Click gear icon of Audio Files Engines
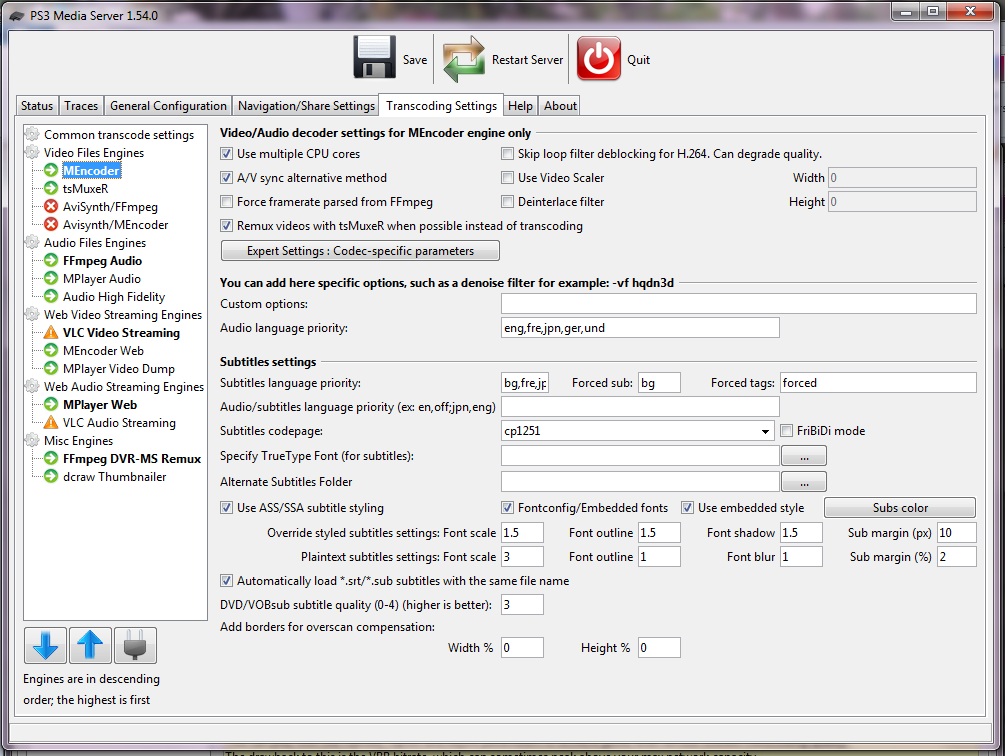The width and height of the screenshot is (1008, 756). coord(32,242)
